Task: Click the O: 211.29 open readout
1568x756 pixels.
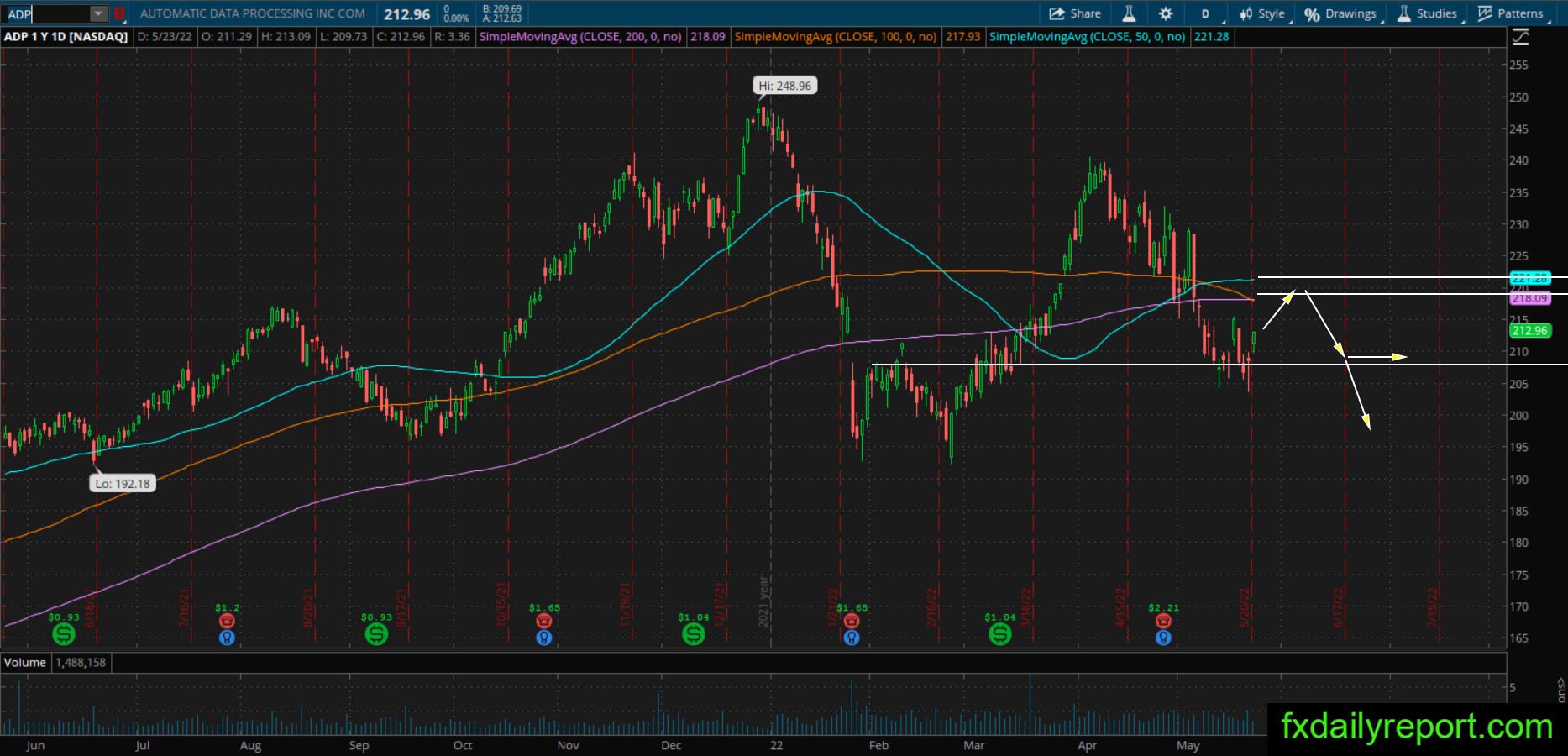Action: point(227,37)
